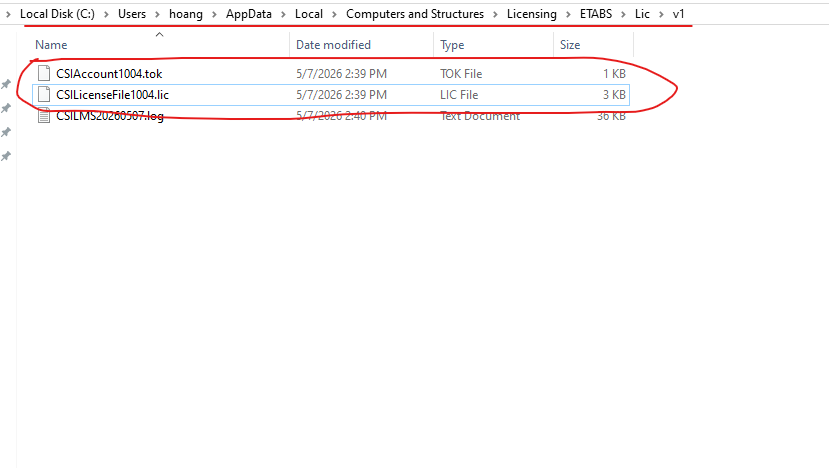The height and width of the screenshot is (468, 829).
Task: Expand chevron after Computers and Structures
Action: click(x=495, y=14)
